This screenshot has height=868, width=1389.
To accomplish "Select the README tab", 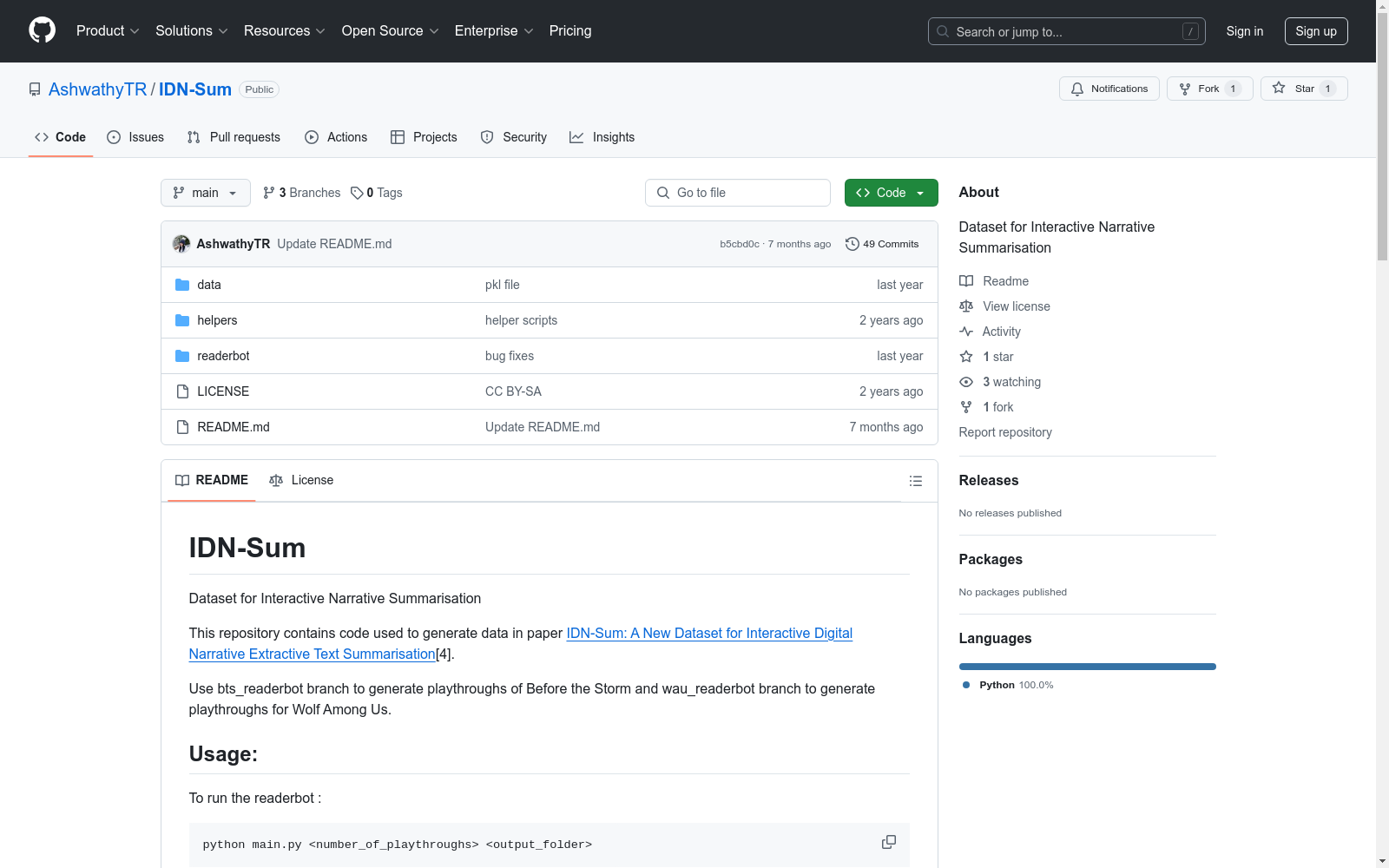I will (x=212, y=480).
